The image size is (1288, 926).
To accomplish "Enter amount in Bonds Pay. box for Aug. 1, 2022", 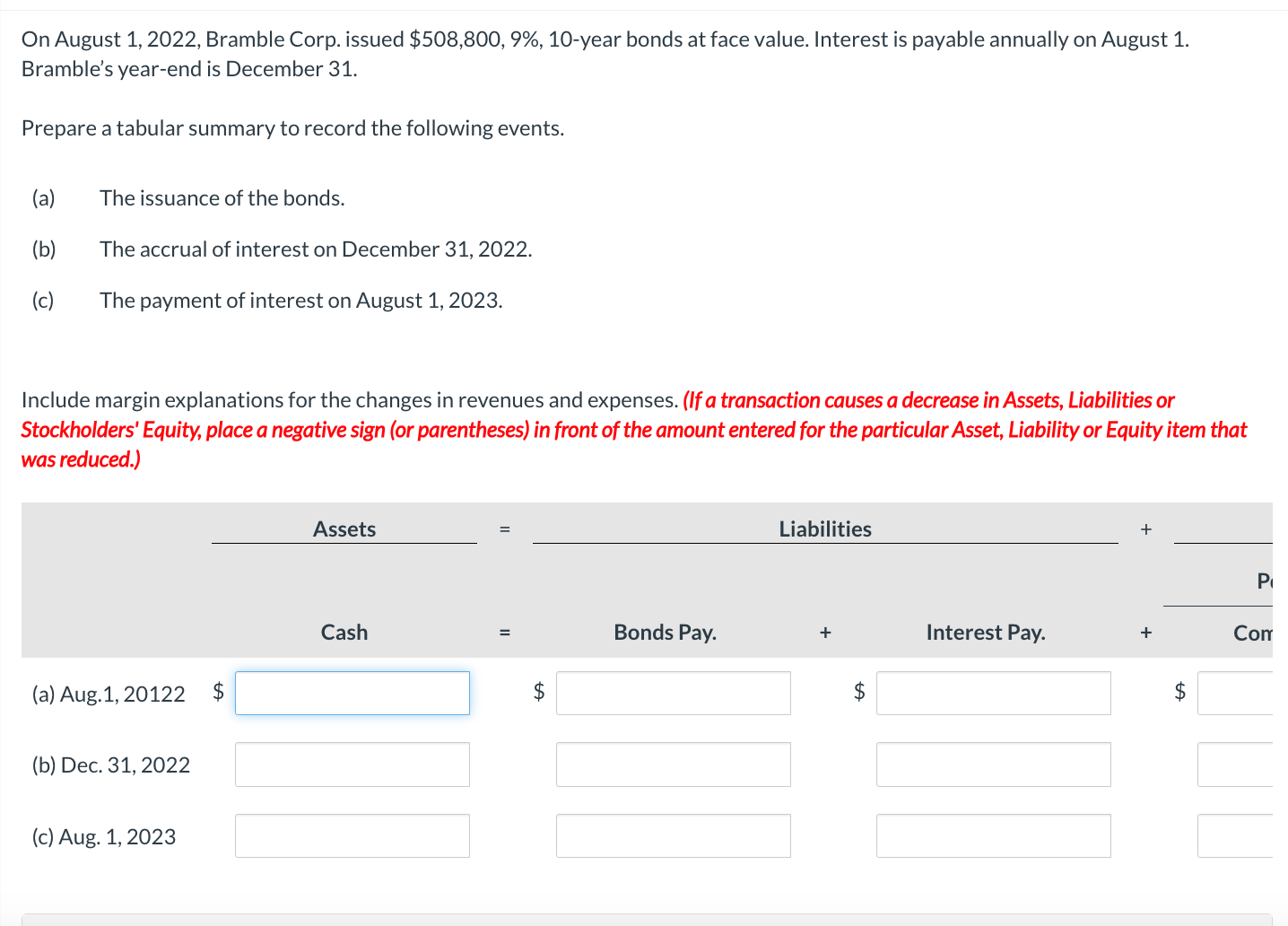I will pos(673,693).
